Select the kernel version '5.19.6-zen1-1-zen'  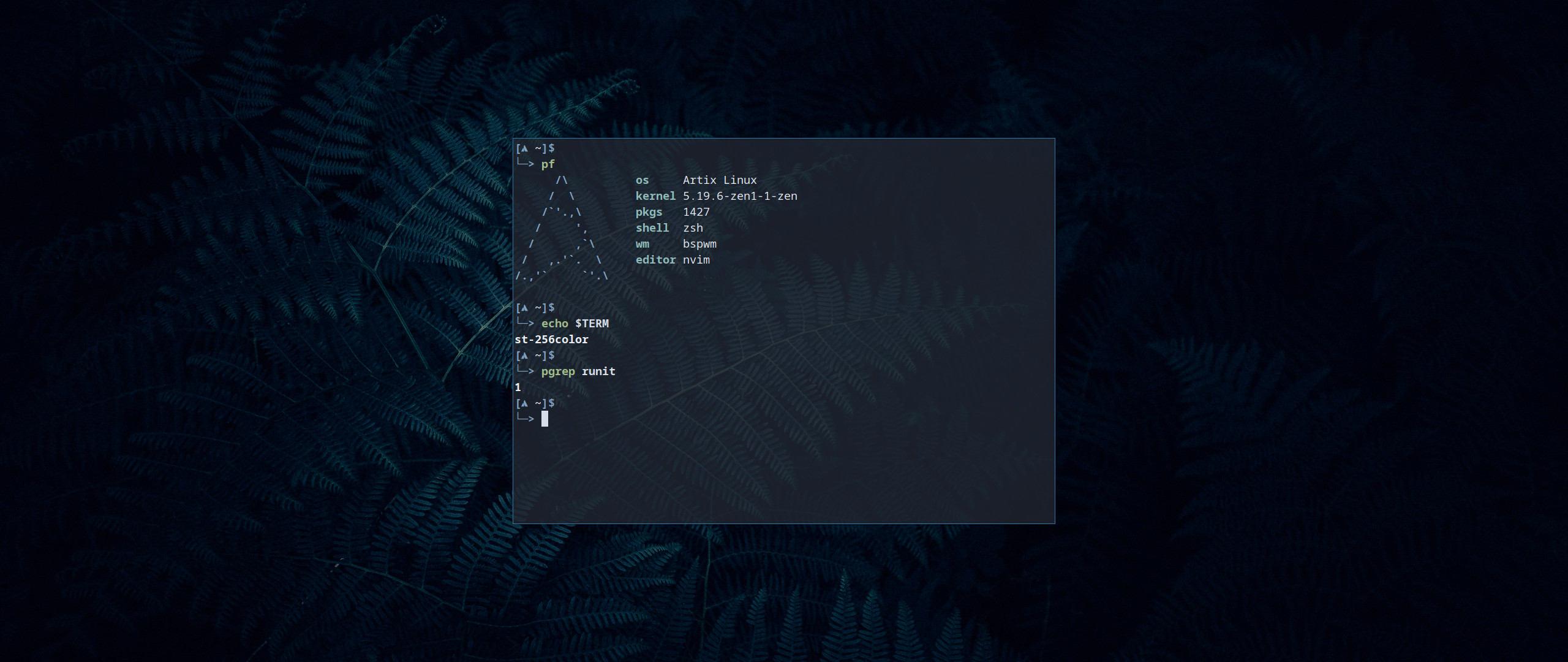coord(740,196)
